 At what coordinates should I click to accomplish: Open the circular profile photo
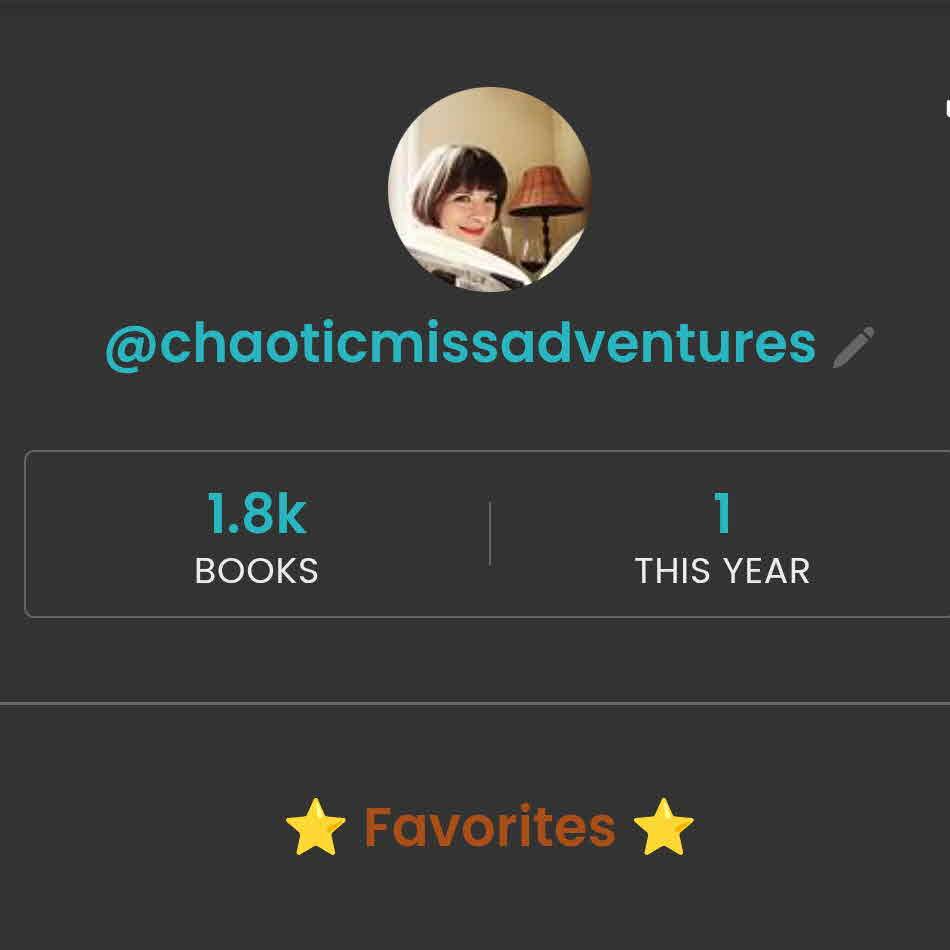click(489, 189)
